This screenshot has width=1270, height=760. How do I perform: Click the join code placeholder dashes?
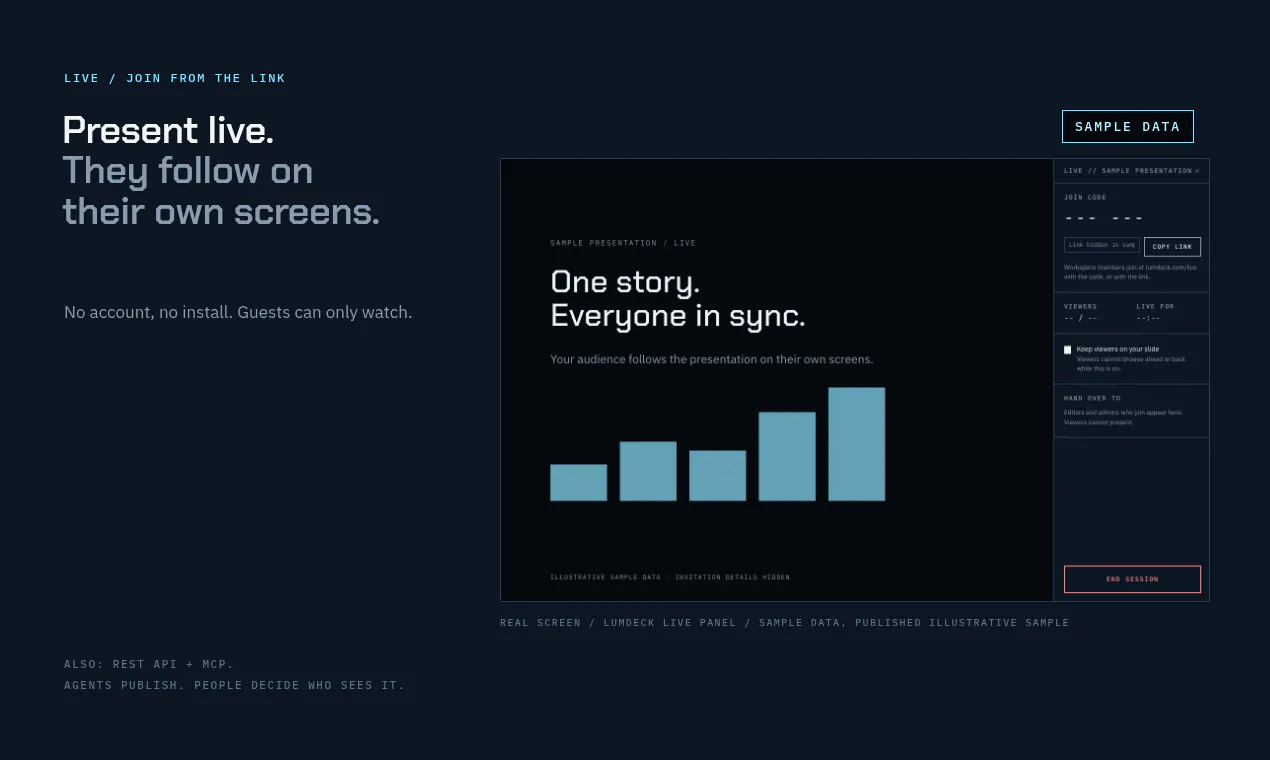(x=1104, y=218)
